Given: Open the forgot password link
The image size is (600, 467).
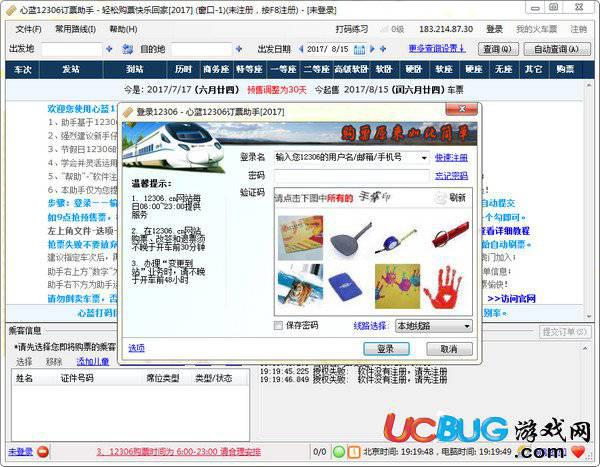Looking at the screenshot, I should coord(451,176).
